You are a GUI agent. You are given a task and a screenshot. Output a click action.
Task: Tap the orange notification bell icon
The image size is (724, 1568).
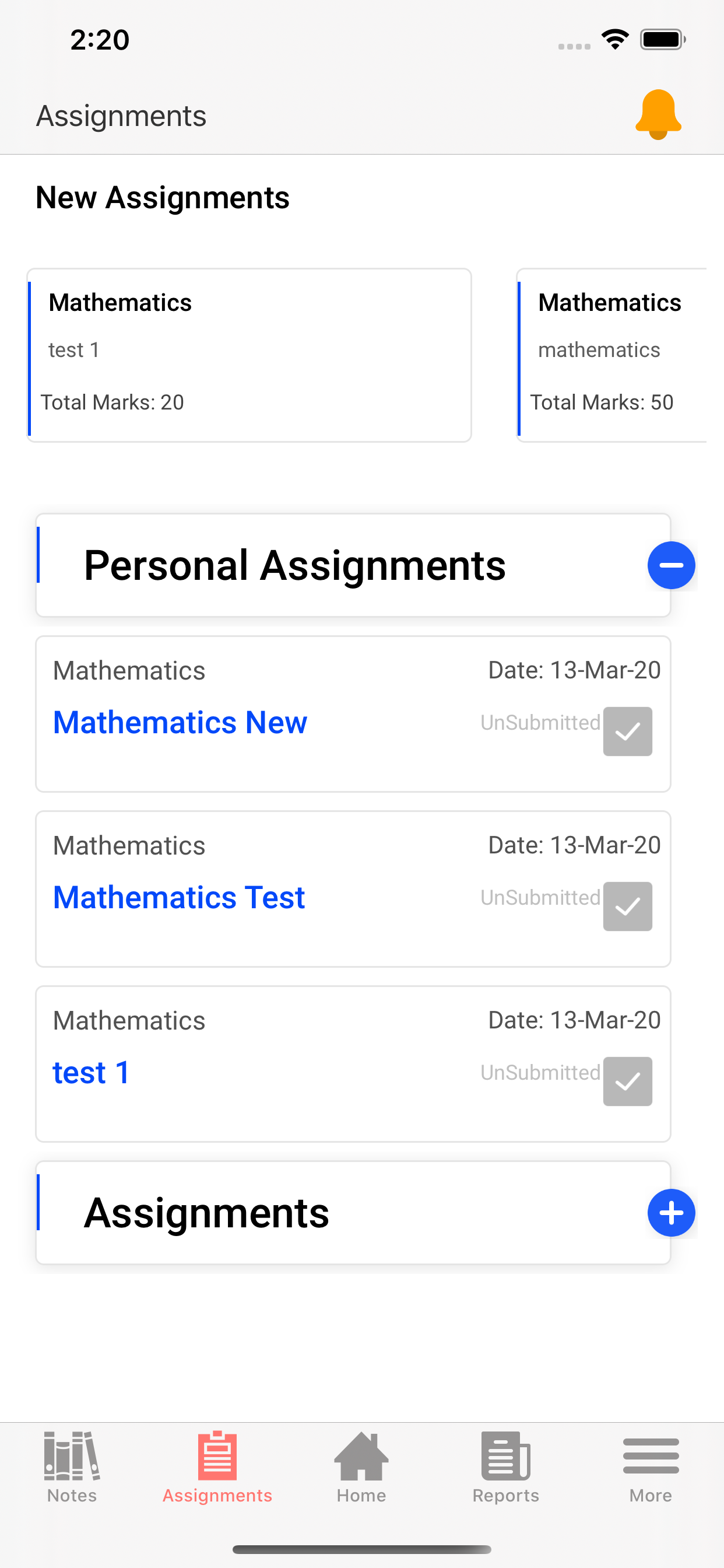tap(658, 114)
